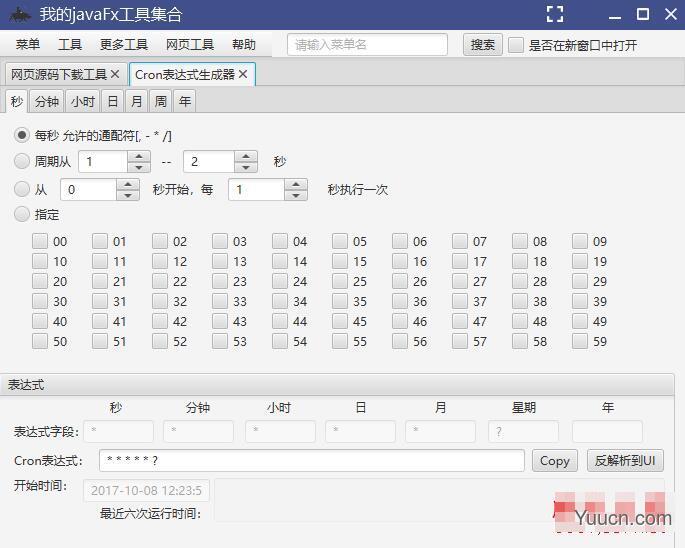Click the 搜索 button

[483, 45]
